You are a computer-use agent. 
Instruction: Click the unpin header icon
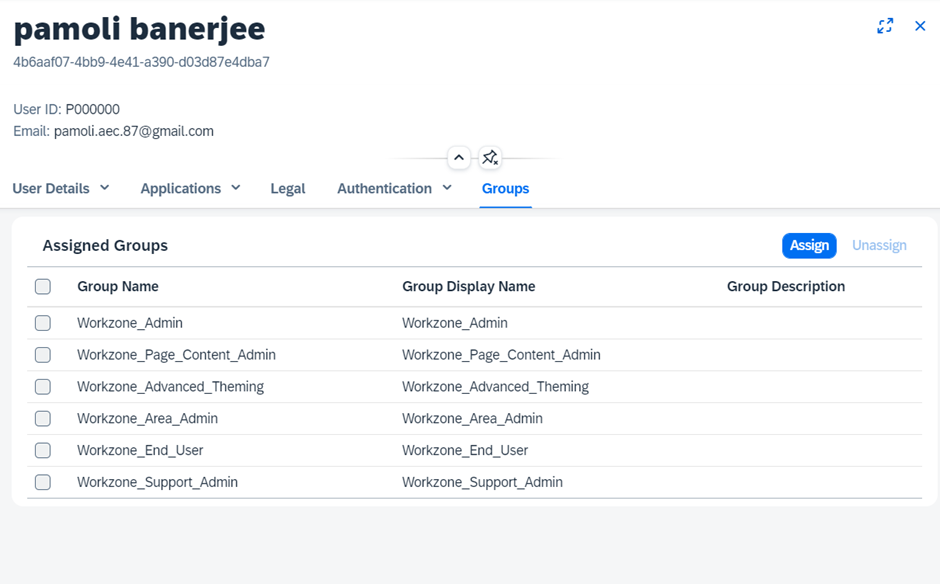[x=489, y=158]
